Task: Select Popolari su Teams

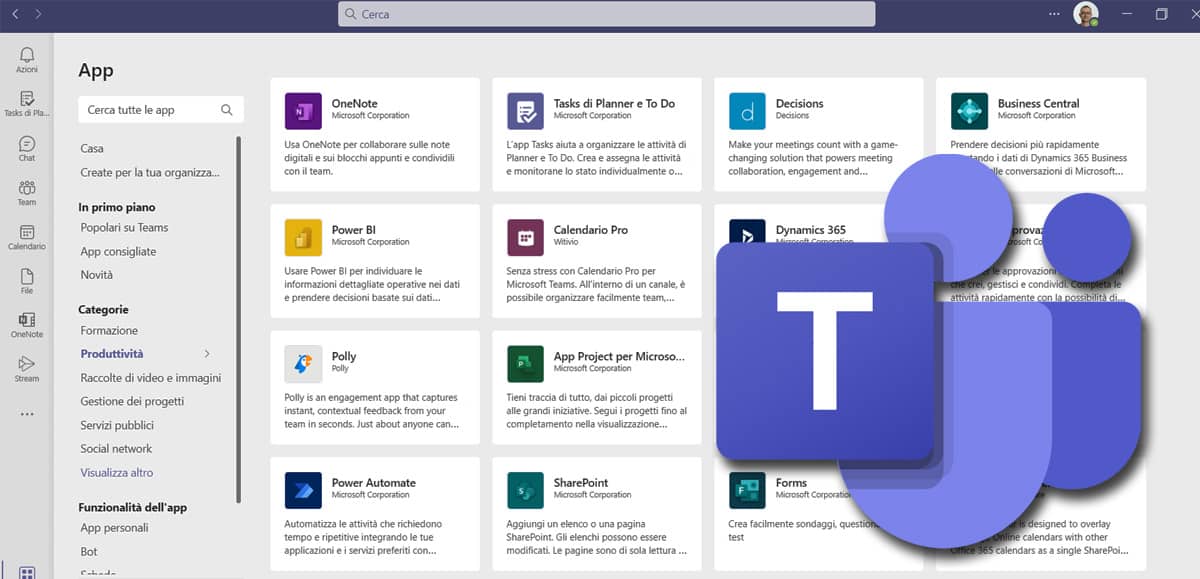Action: coord(125,227)
